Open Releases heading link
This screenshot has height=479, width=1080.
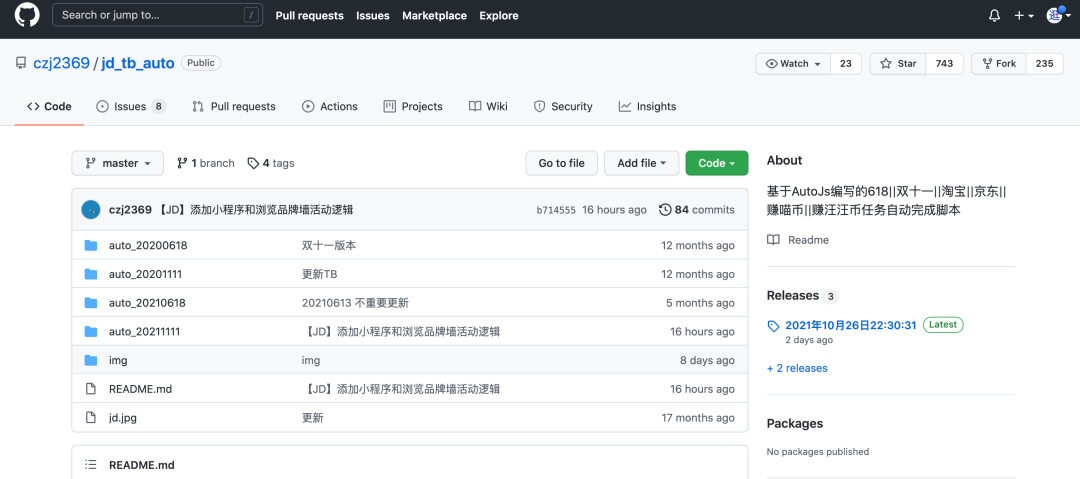(793, 295)
